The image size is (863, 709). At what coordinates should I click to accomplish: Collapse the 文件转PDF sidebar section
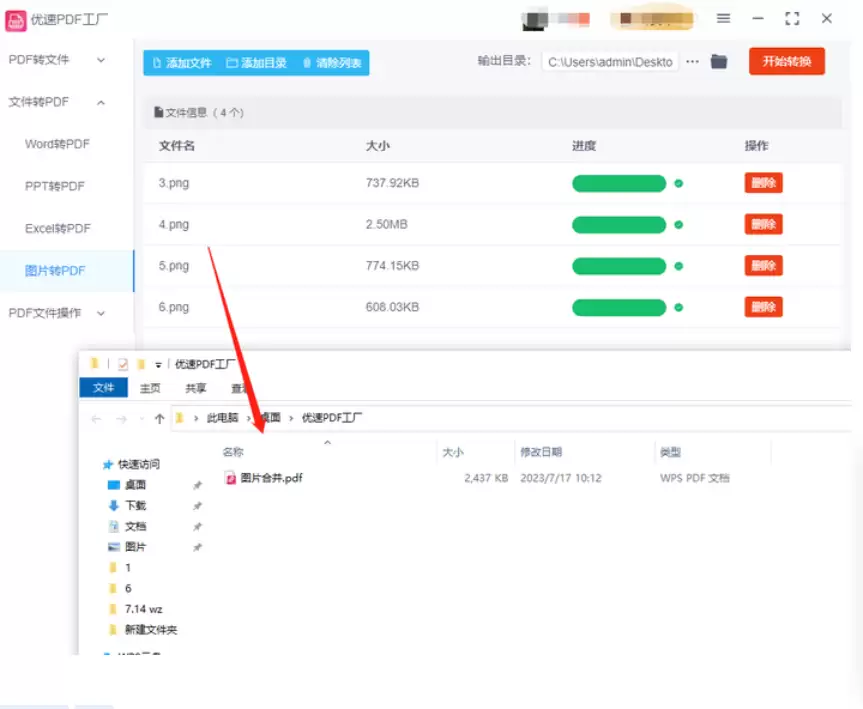56,102
